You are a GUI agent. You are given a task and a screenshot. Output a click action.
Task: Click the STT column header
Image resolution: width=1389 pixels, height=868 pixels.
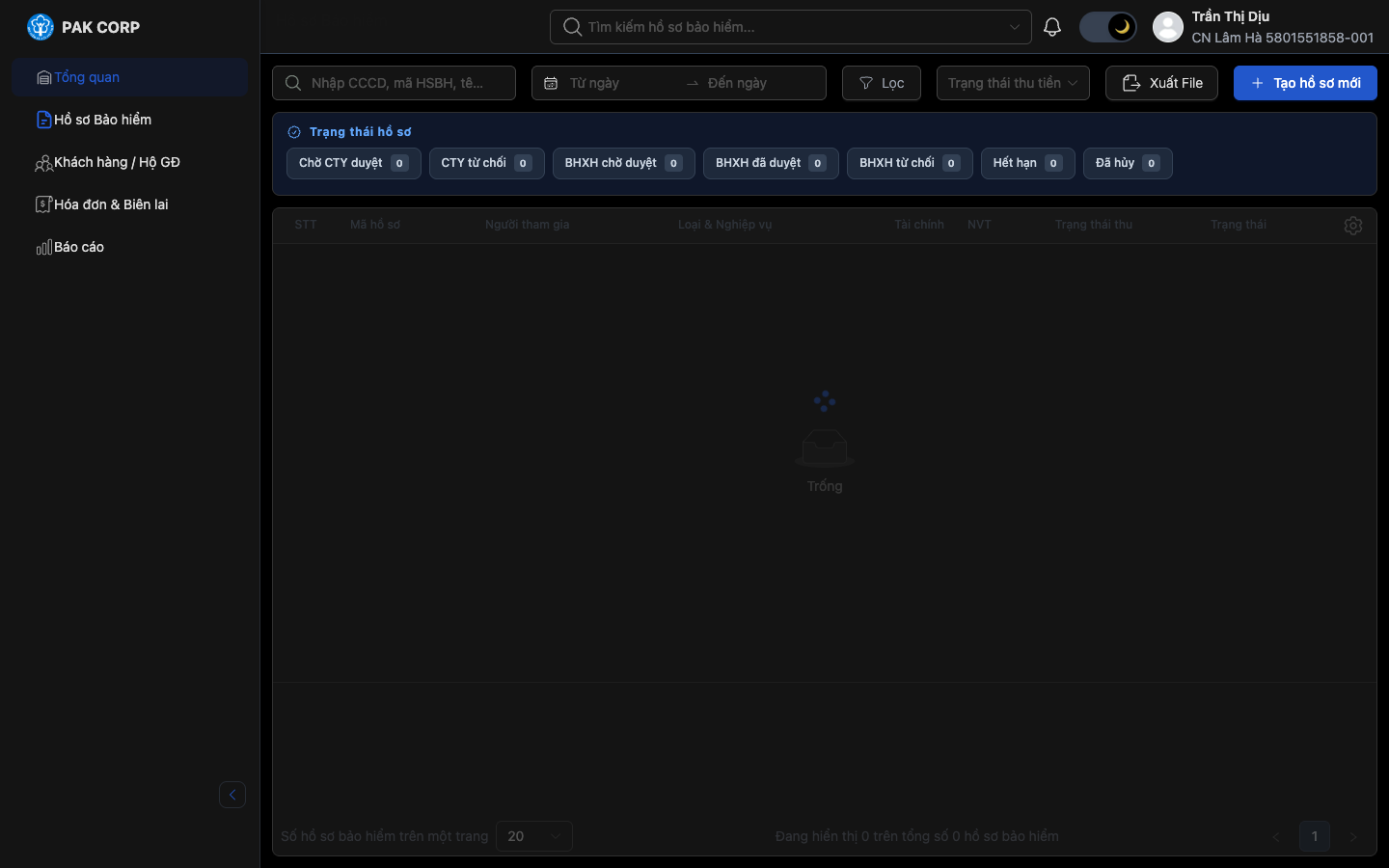coord(306,225)
